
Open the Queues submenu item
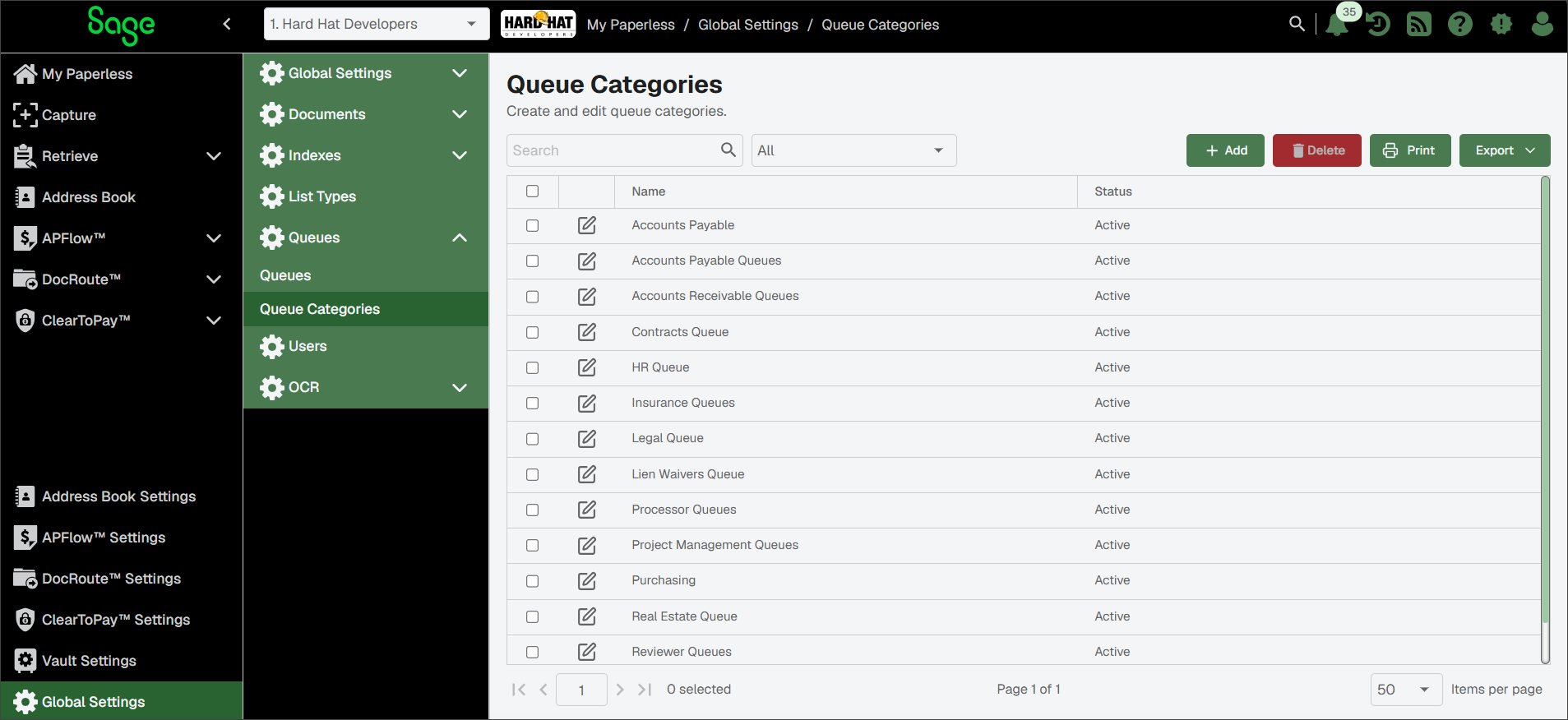click(x=285, y=275)
